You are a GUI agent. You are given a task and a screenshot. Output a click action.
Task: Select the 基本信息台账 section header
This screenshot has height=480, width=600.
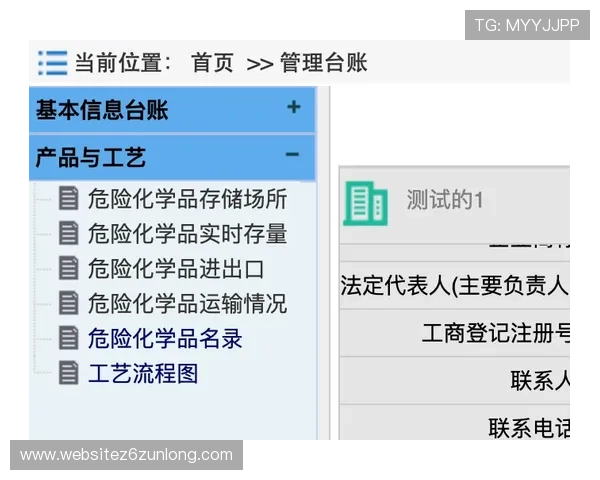coord(172,110)
